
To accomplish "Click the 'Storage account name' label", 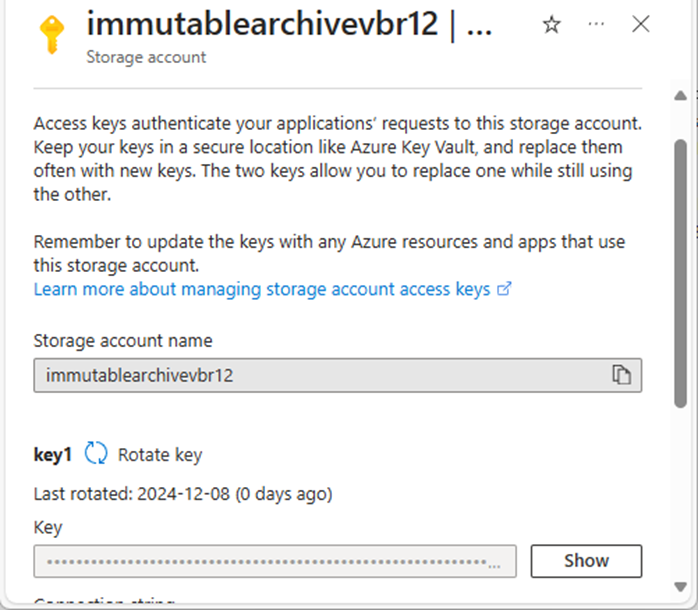I will pos(123,341).
